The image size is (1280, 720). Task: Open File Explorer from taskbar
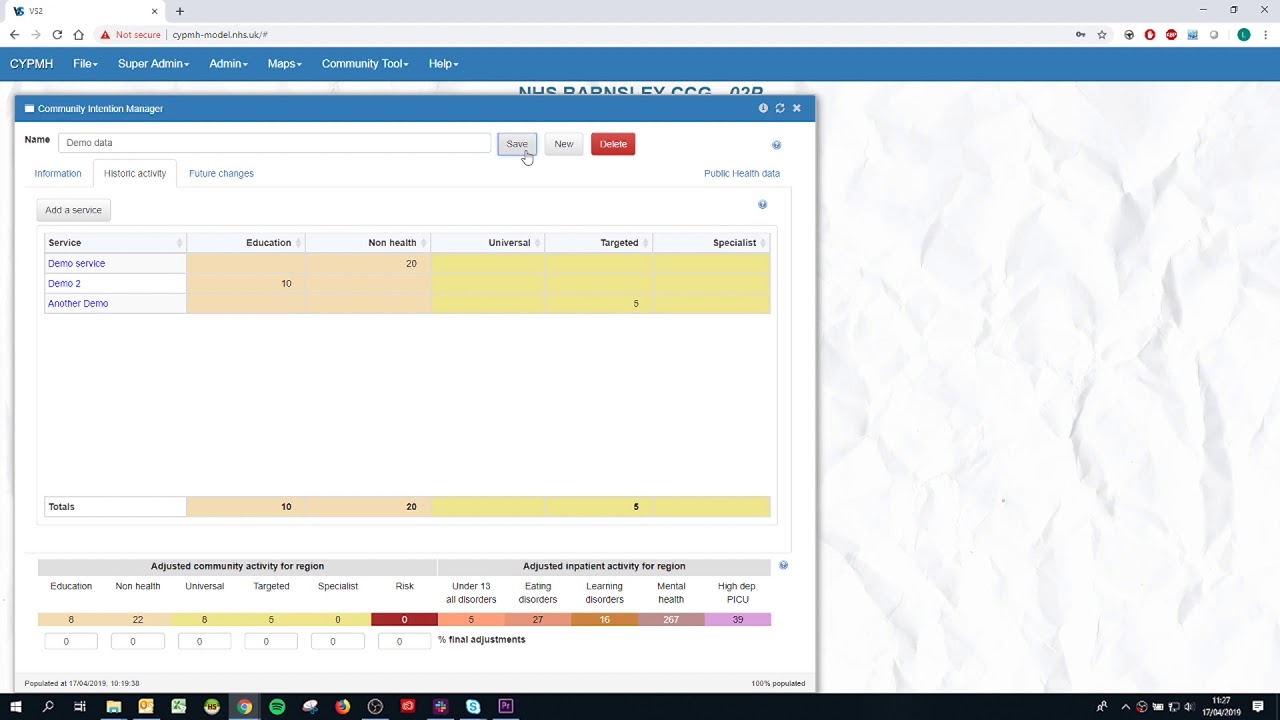(x=113, y=706)
